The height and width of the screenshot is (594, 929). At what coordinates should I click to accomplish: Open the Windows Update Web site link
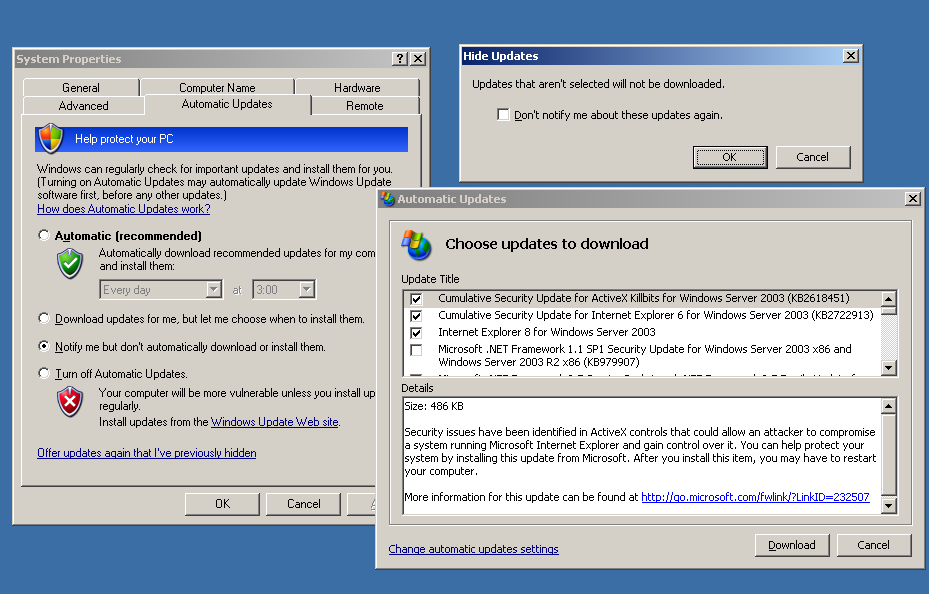coord(275,422)
